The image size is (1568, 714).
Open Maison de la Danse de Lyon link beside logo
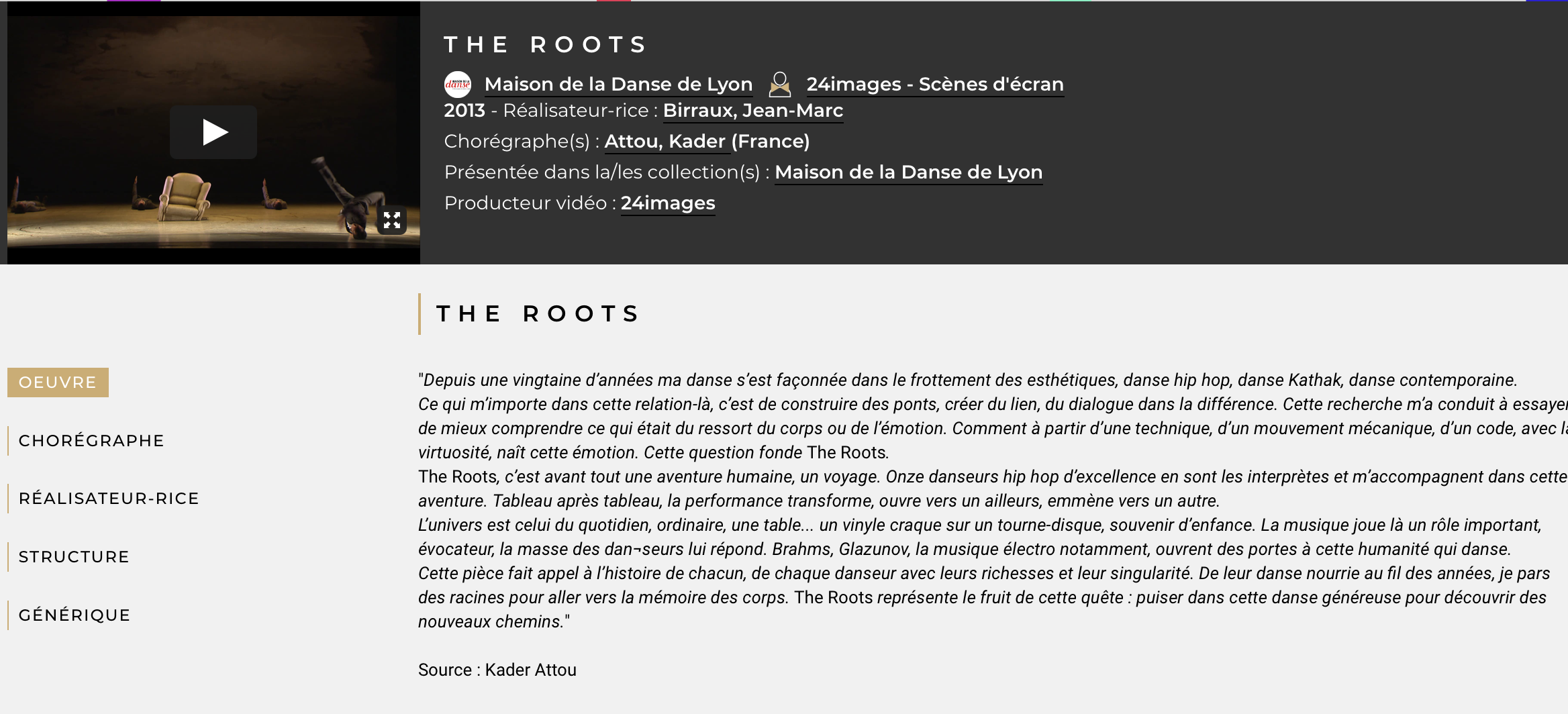618,85
